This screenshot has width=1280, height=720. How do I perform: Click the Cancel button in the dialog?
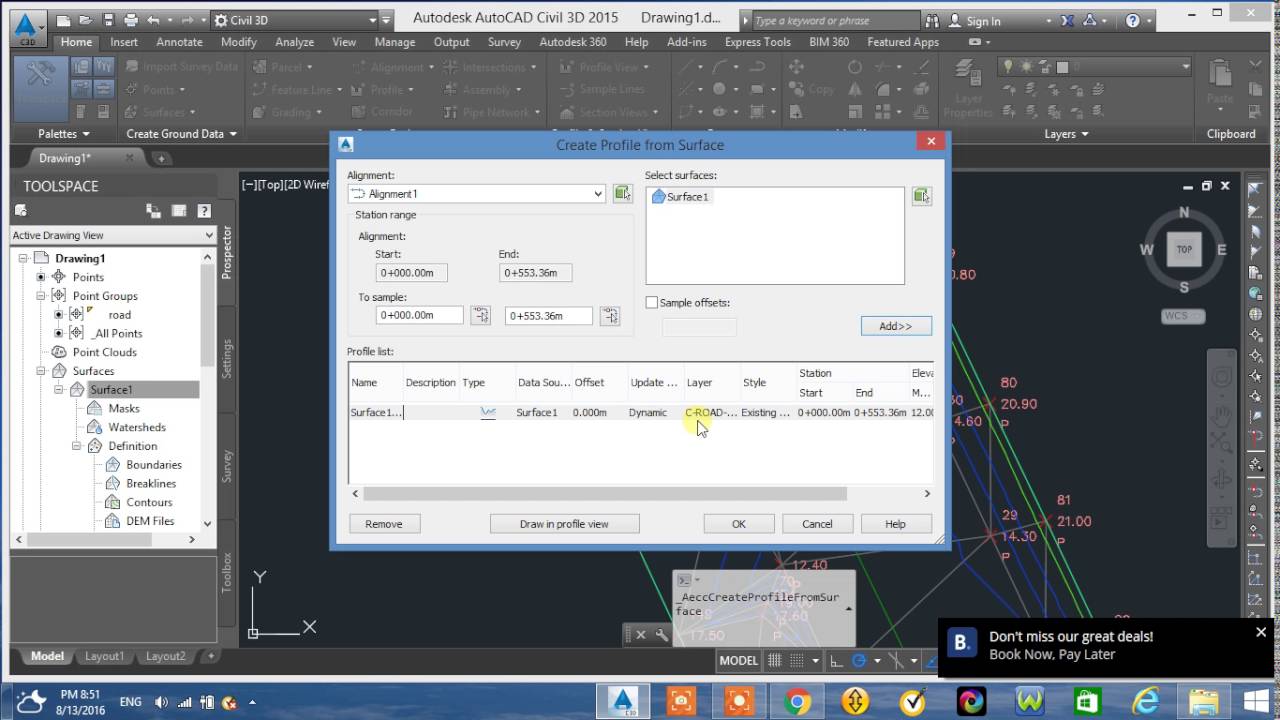(817, 524)
